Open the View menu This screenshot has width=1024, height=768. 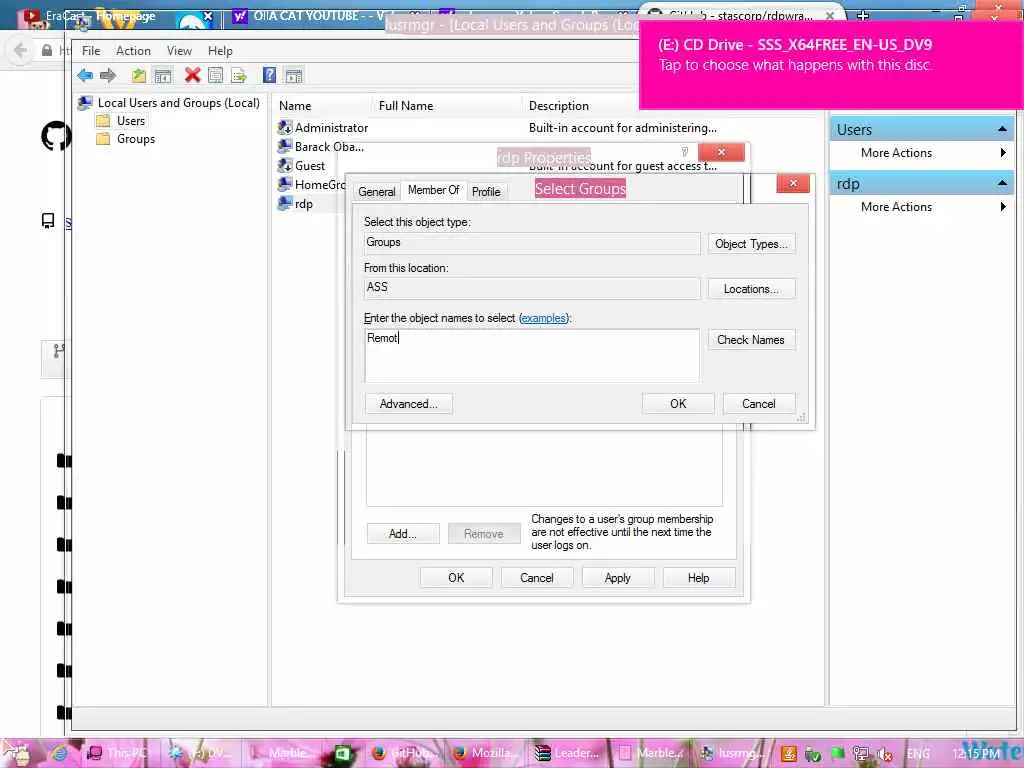[179, 50]
